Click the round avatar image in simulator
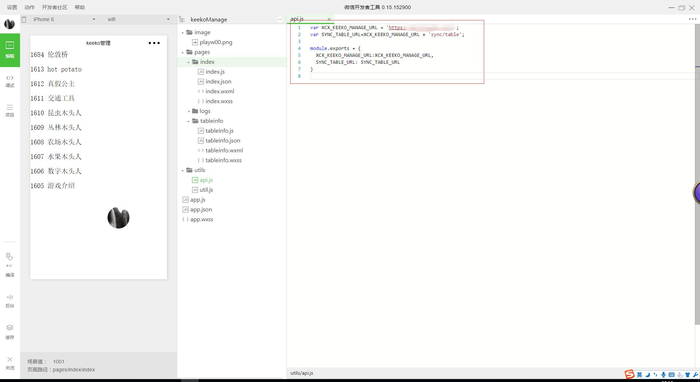Image resolution: width=700 pixels, height=382 pixels. 118,218
